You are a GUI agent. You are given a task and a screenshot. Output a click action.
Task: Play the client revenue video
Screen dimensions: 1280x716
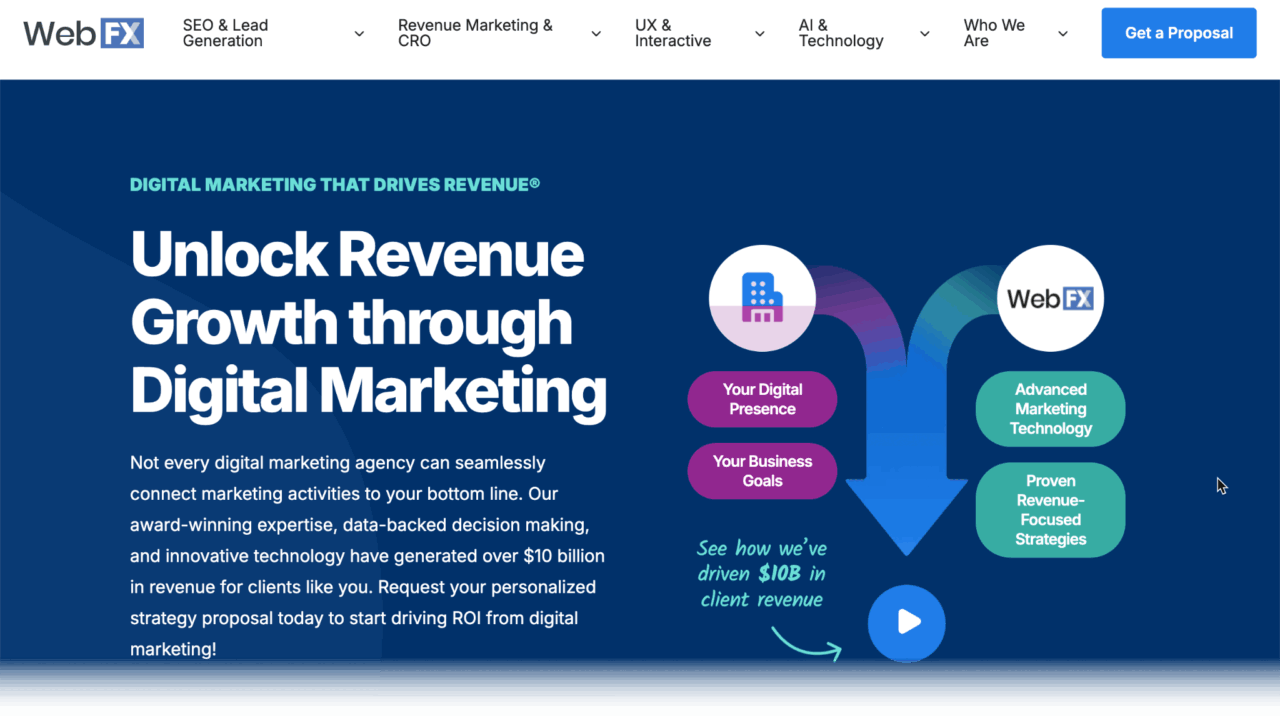(x=906, y=622)
